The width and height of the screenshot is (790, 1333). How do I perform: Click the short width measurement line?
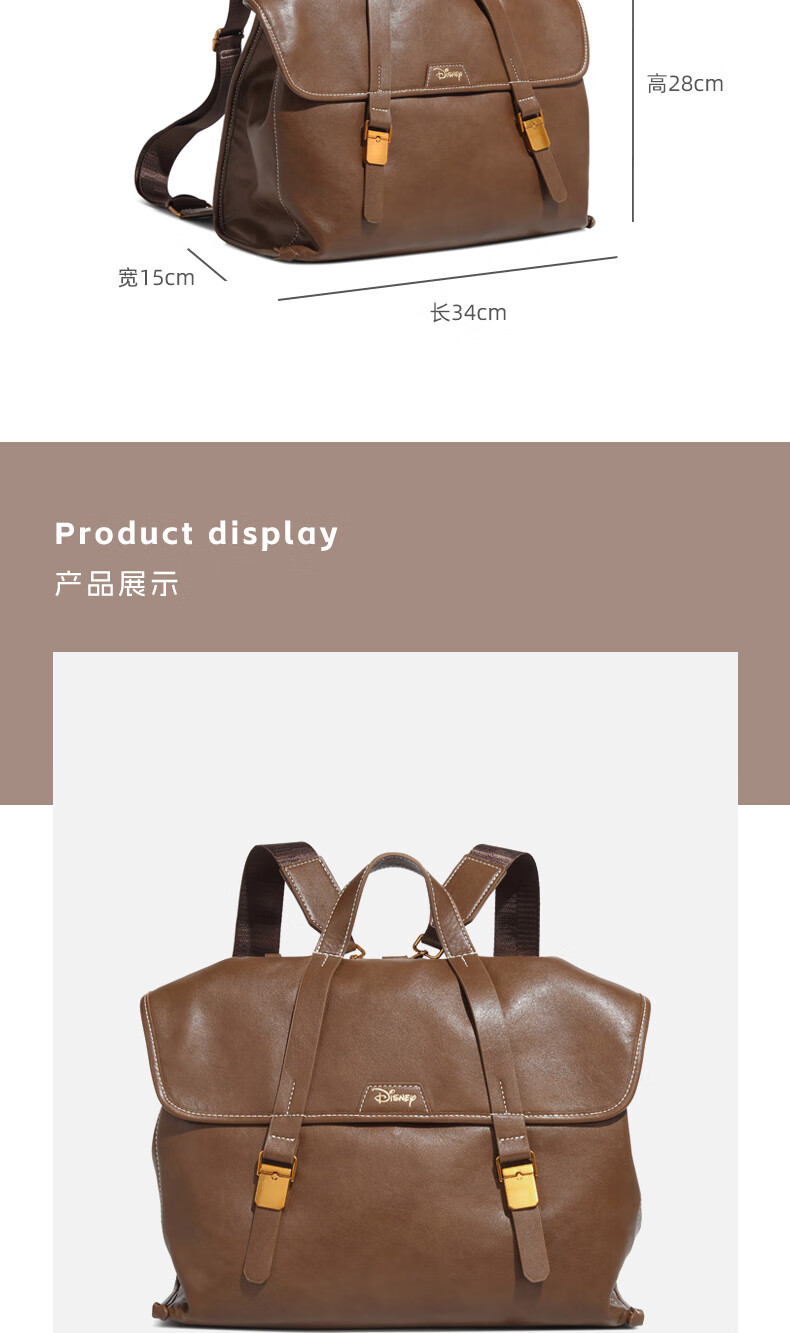tap(207, 264)
